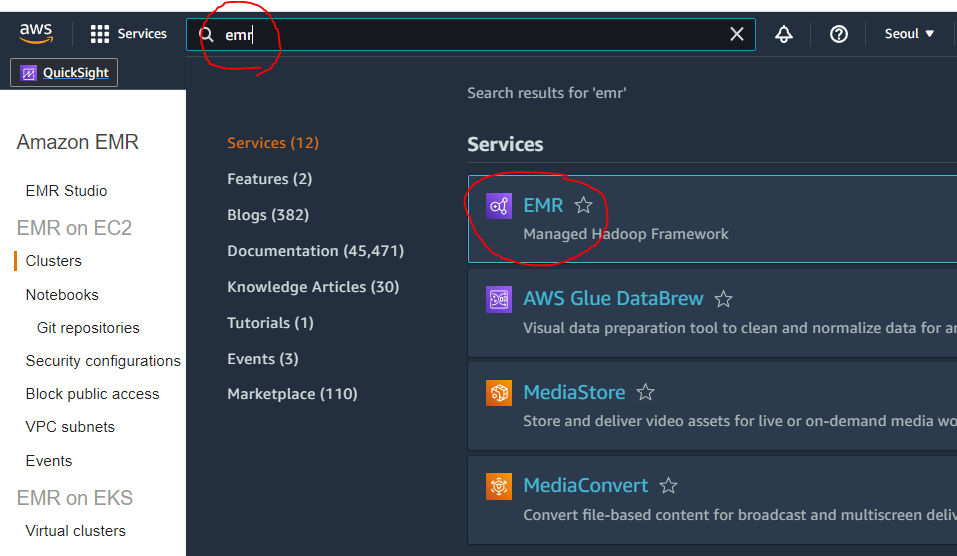Click the AWS Glue DataBrew icon
This screenshot has height=556, width=957.
[x=499, y=299]
